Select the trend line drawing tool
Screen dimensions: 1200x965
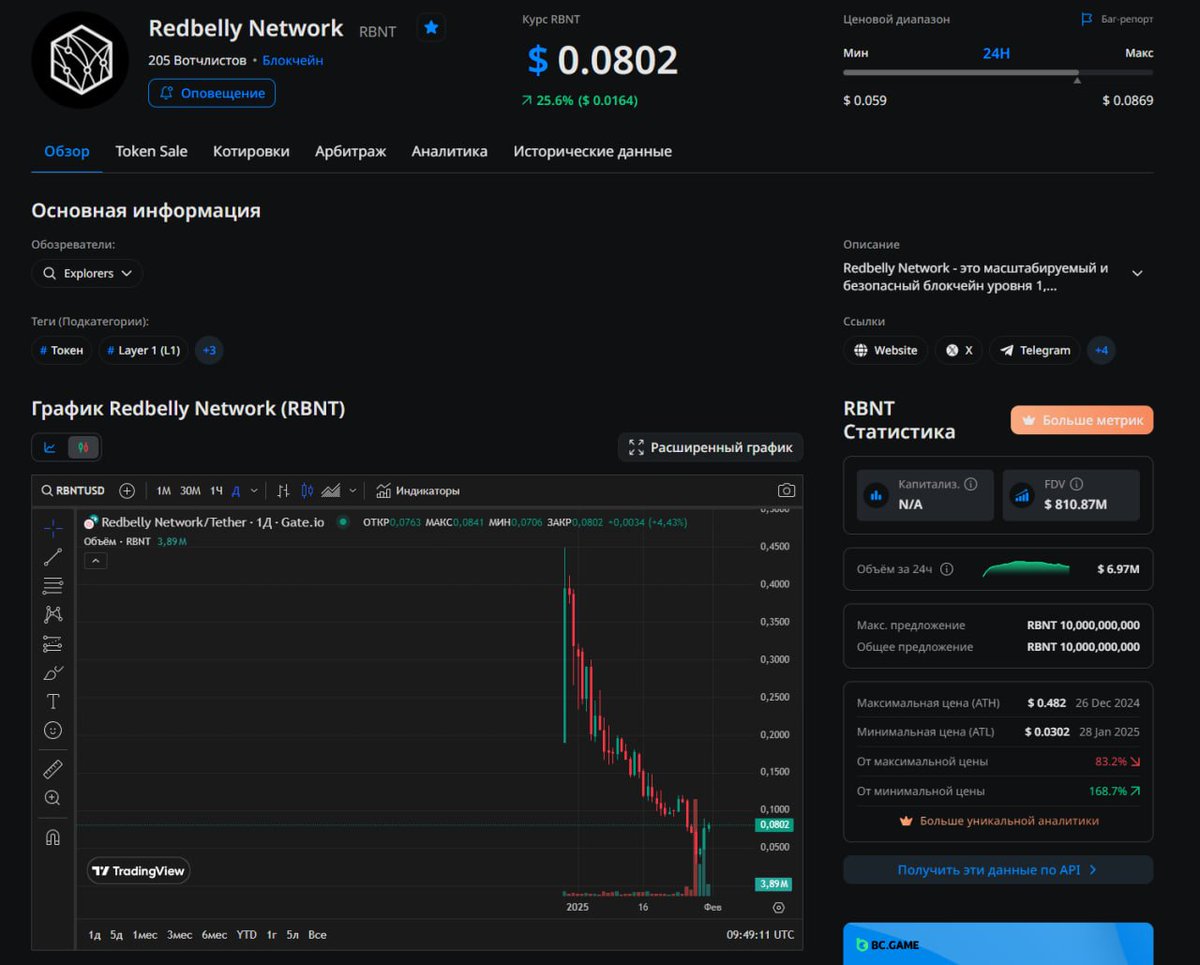click(53, 557)
